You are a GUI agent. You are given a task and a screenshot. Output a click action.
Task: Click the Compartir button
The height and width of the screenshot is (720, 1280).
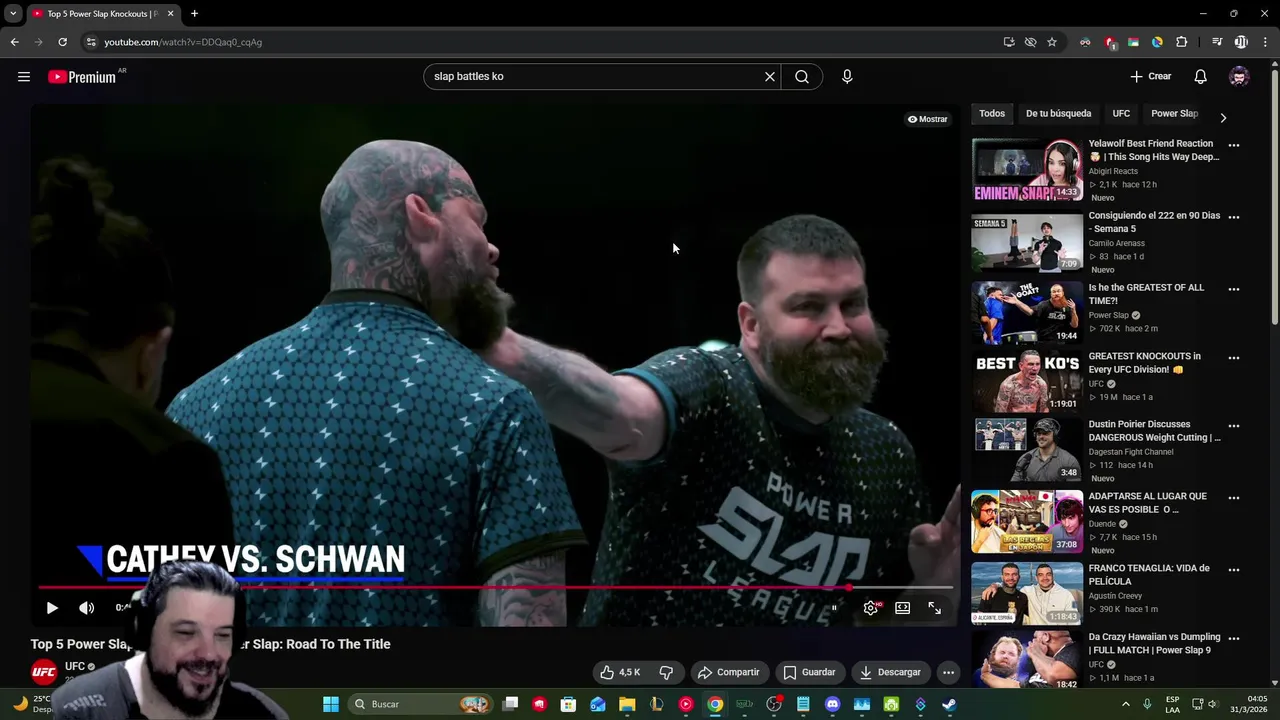729,672
